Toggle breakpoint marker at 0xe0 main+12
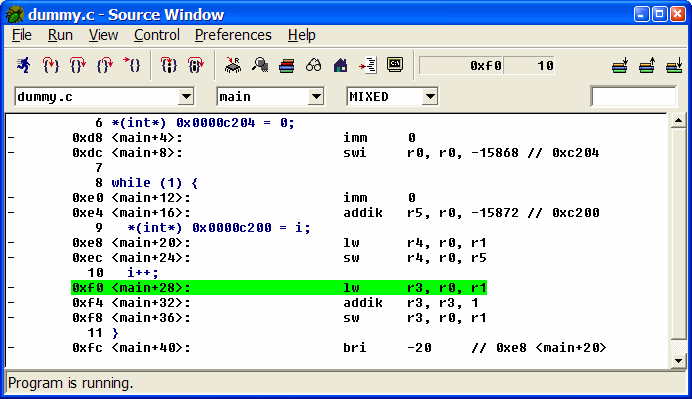The width and height of the screenshot is (692, 399). pyautogui.click(x=11, y=198)
